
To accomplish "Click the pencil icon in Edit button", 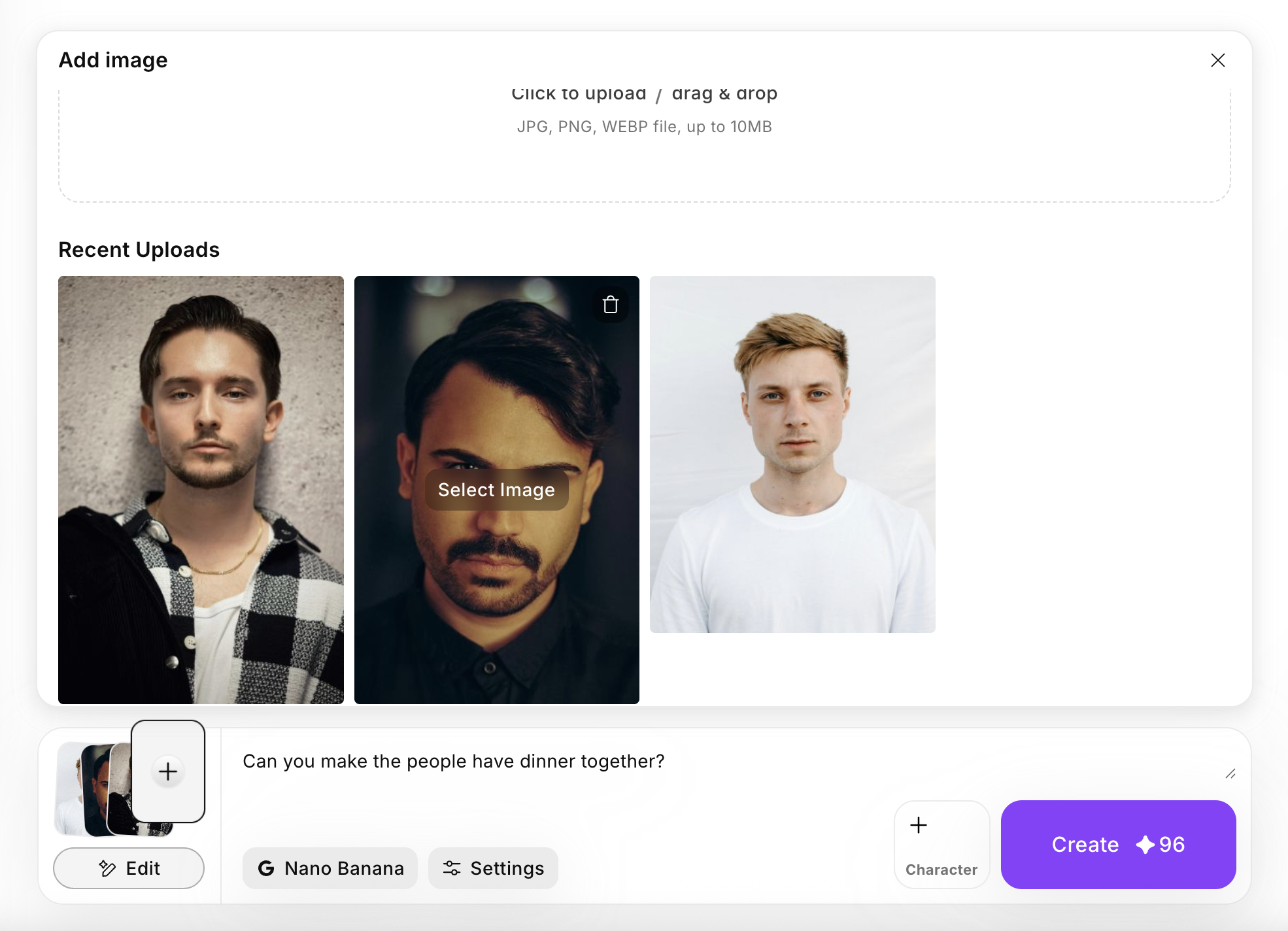I will [107, 868].
